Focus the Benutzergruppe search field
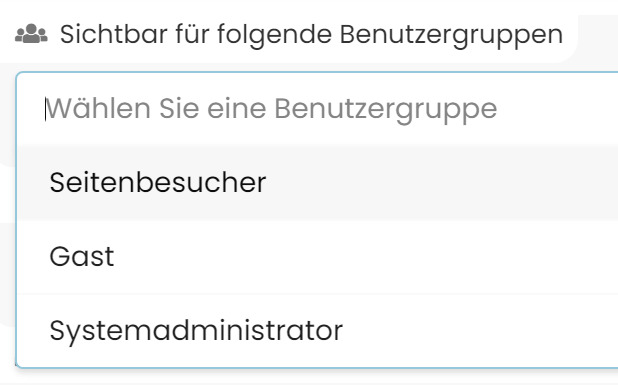This screenshot has height=385, width=618. pyautogui.click(x=318, y=108)
